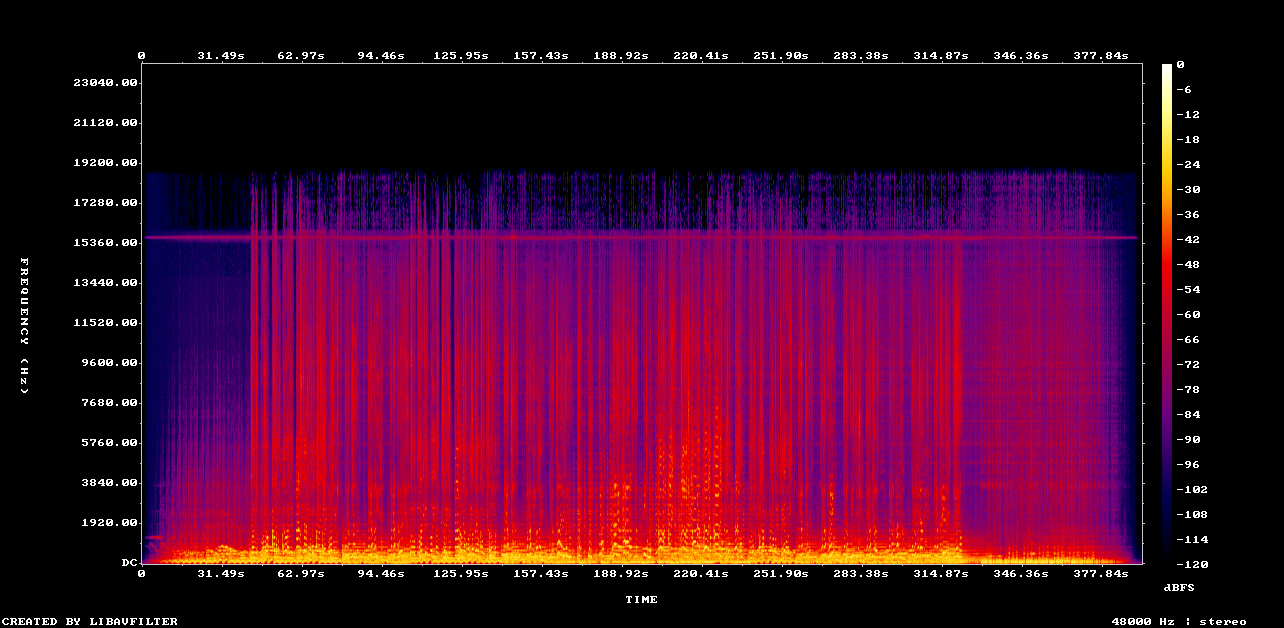This screenshot has height=628, width=1284.
Task: Click the 62.97s marker on bottom time axis
Action: point(300,574)
